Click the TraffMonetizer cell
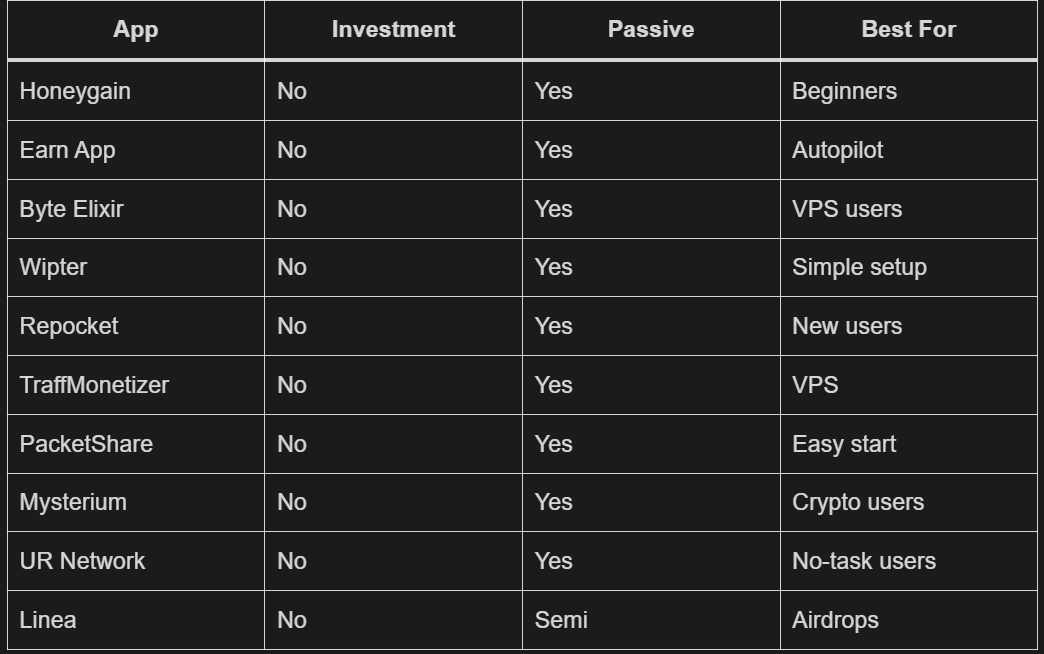This screenshot has width=1044, height=654. pos(94,385)
